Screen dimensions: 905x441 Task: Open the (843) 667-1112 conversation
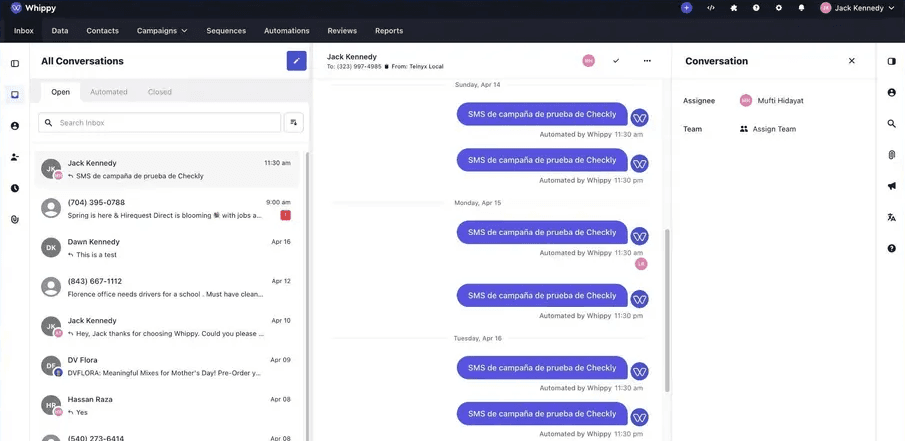pos(167,287)
